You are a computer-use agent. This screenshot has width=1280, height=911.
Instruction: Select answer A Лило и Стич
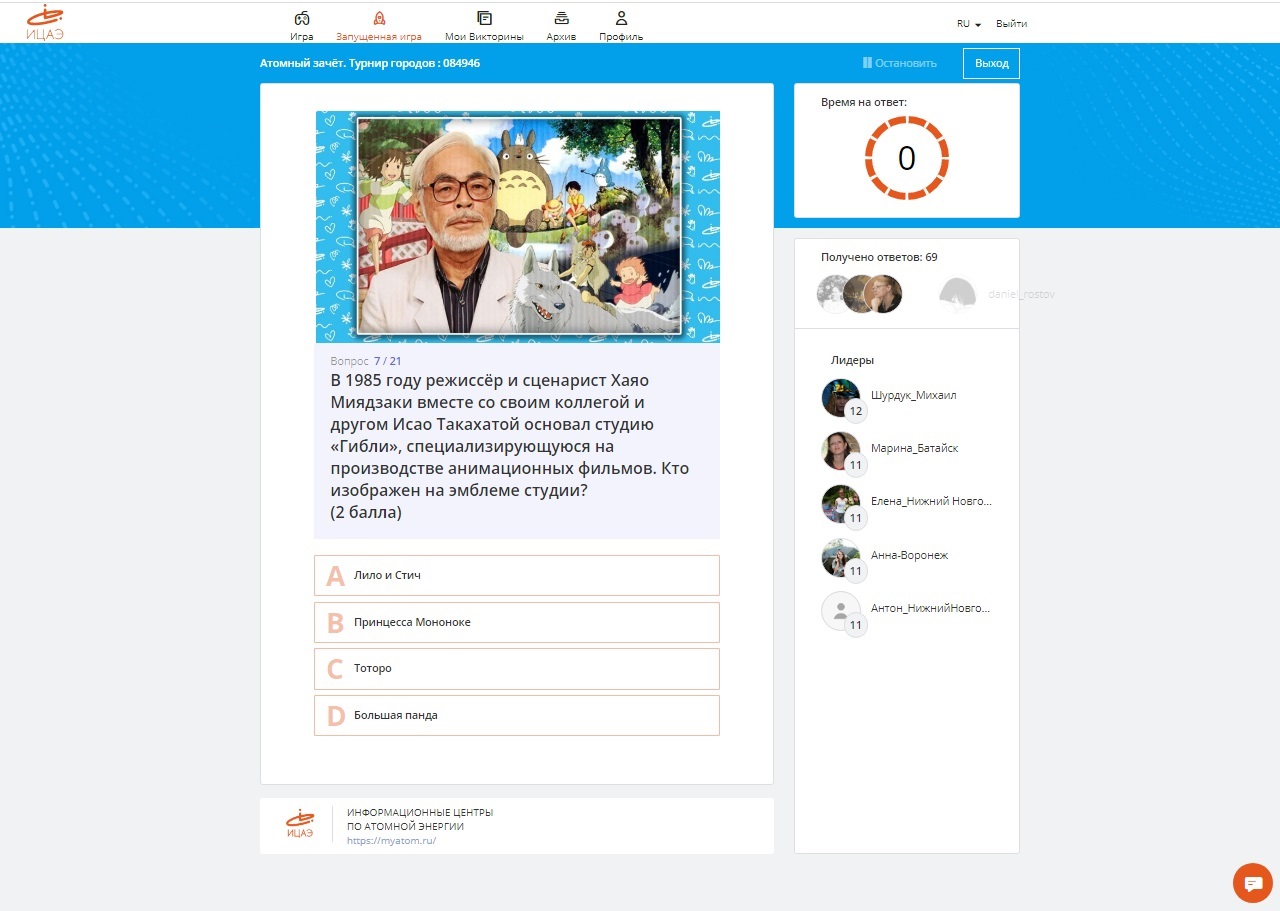tap(517, 576)
